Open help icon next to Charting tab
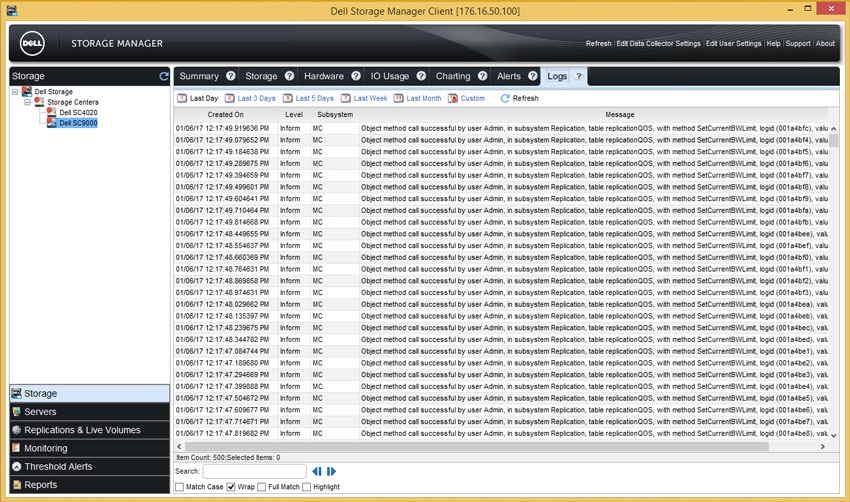The image size is (850, 502). coord(482,76)
